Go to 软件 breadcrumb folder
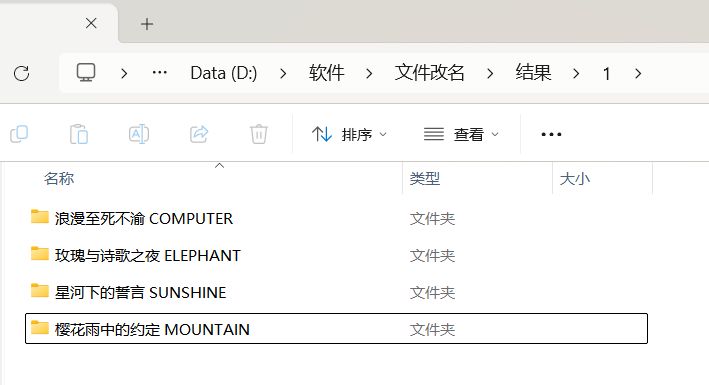Viewport: 709px width, 385px height. (326, 73)
